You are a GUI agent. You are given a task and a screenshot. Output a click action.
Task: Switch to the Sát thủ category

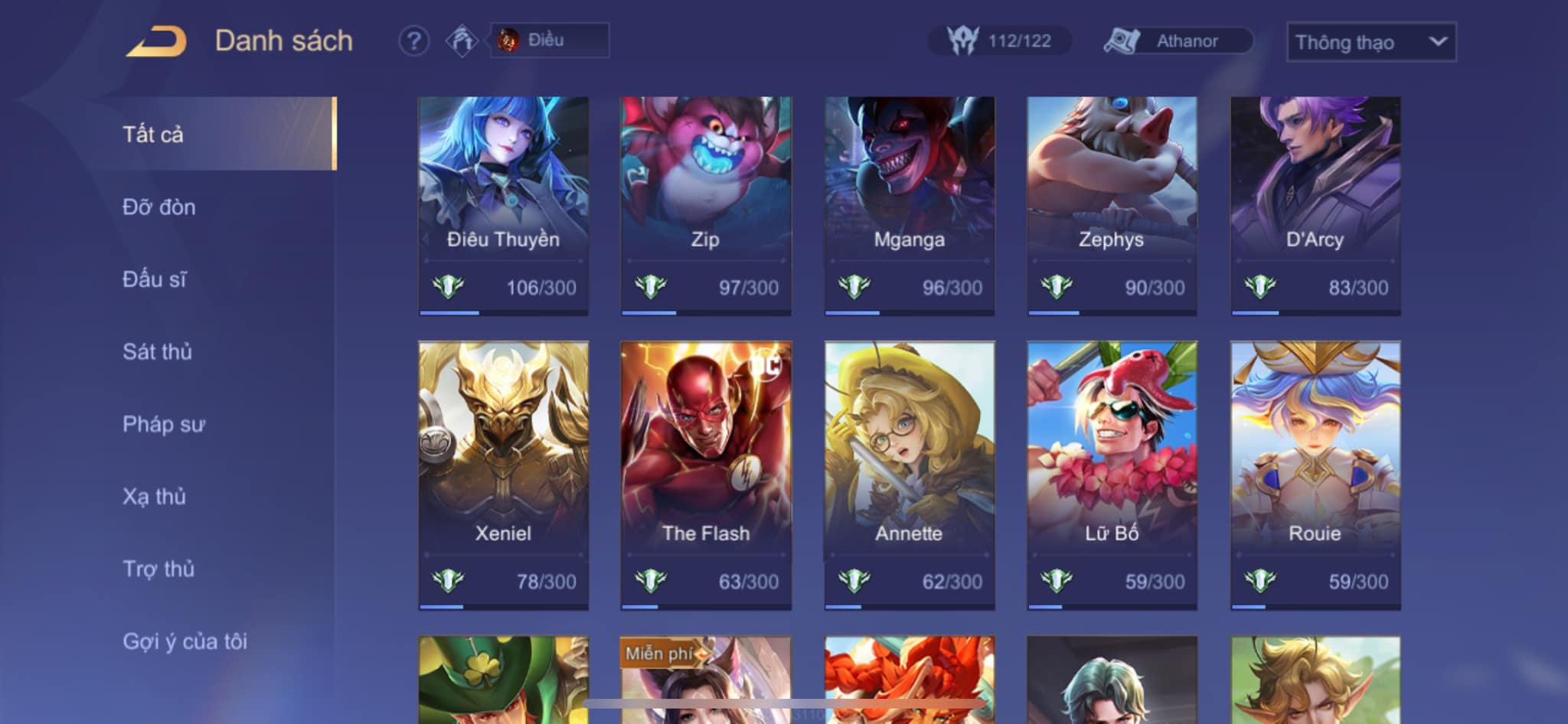tap(157, 351)
